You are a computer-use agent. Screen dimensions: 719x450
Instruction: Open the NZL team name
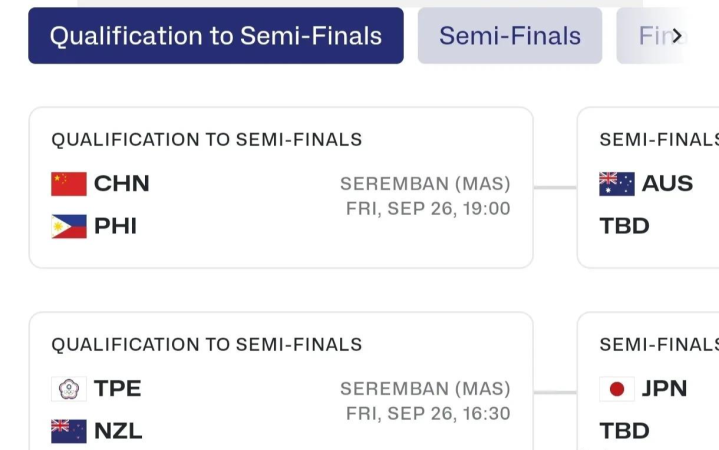coord(118,431)
